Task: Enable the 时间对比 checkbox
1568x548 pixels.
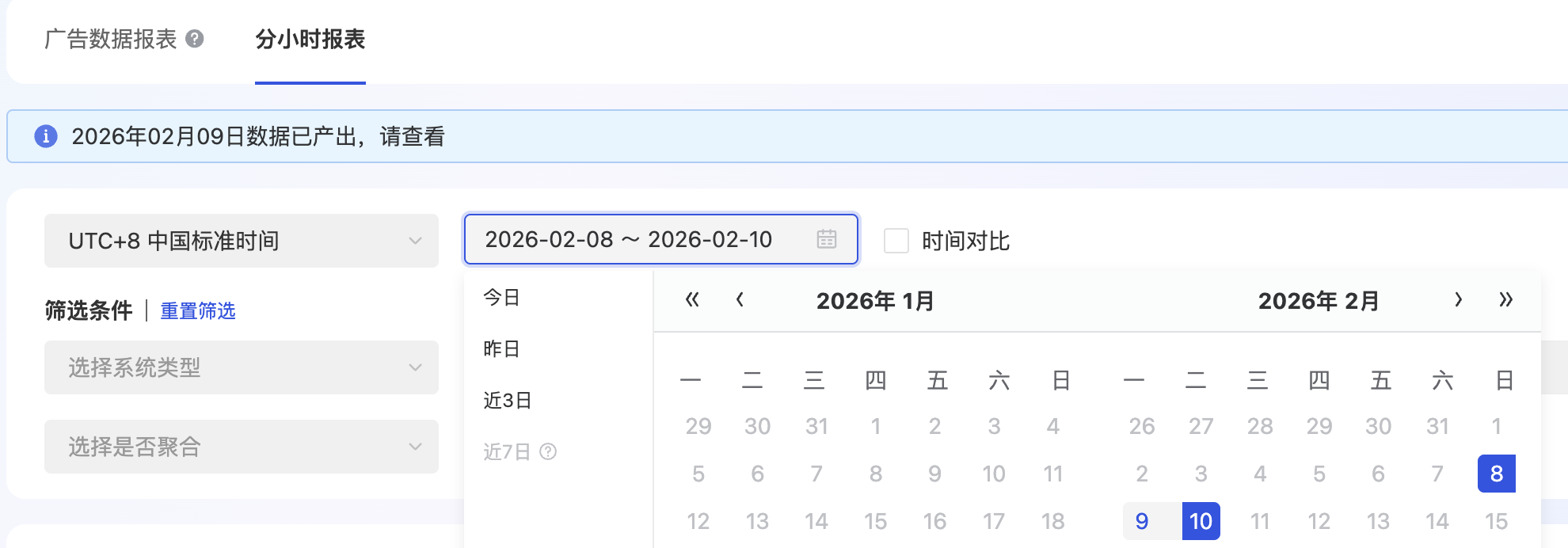Action: click(896, 241)
